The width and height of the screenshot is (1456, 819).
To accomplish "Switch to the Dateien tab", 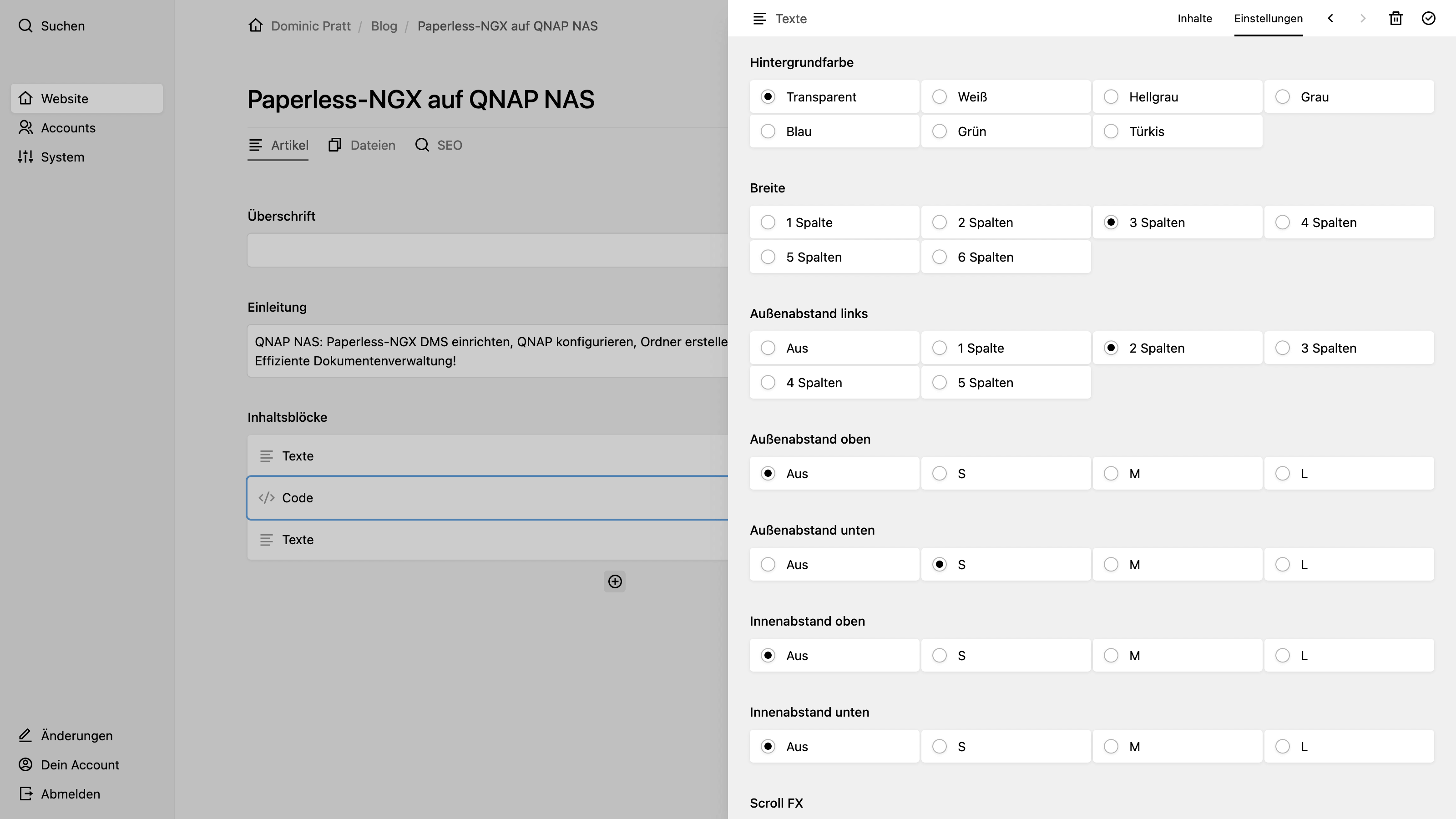I will (362, 145).
